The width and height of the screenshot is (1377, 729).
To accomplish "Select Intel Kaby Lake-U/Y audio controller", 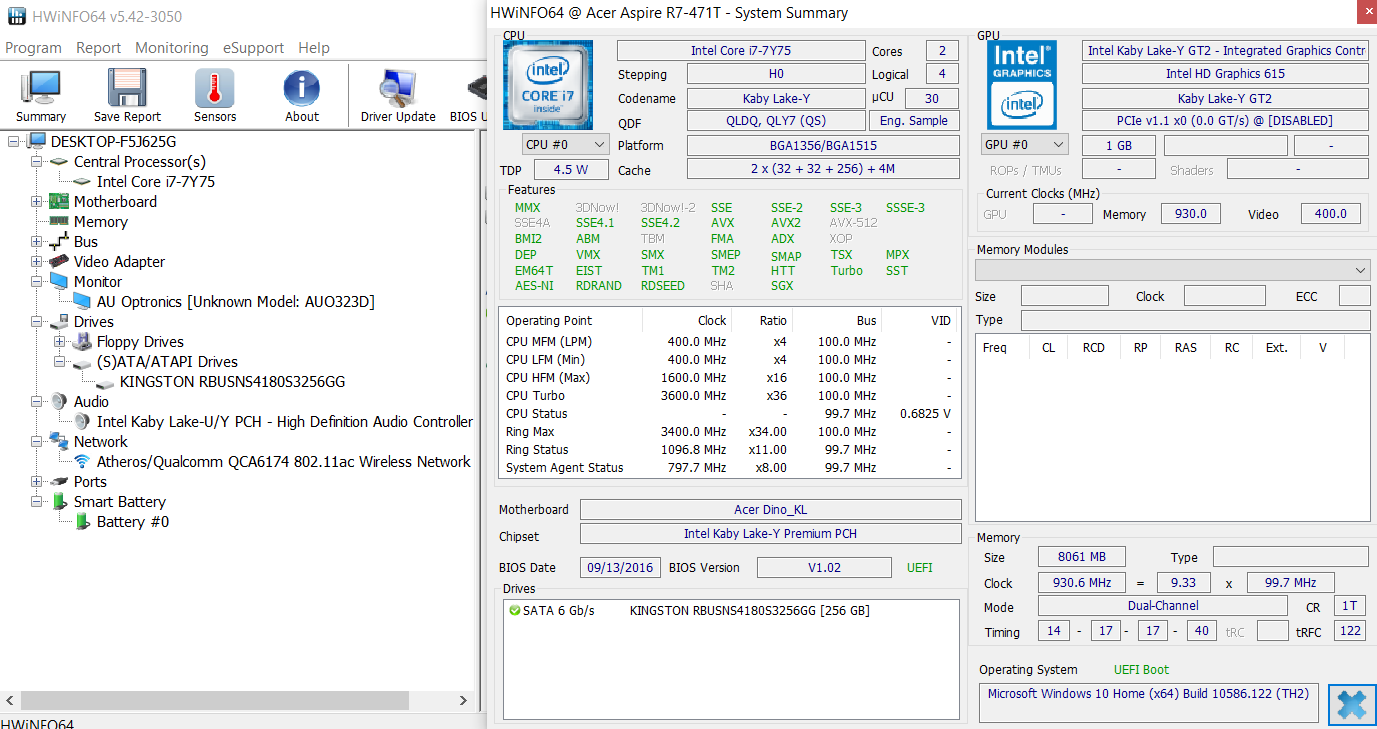I will (285, 421).
